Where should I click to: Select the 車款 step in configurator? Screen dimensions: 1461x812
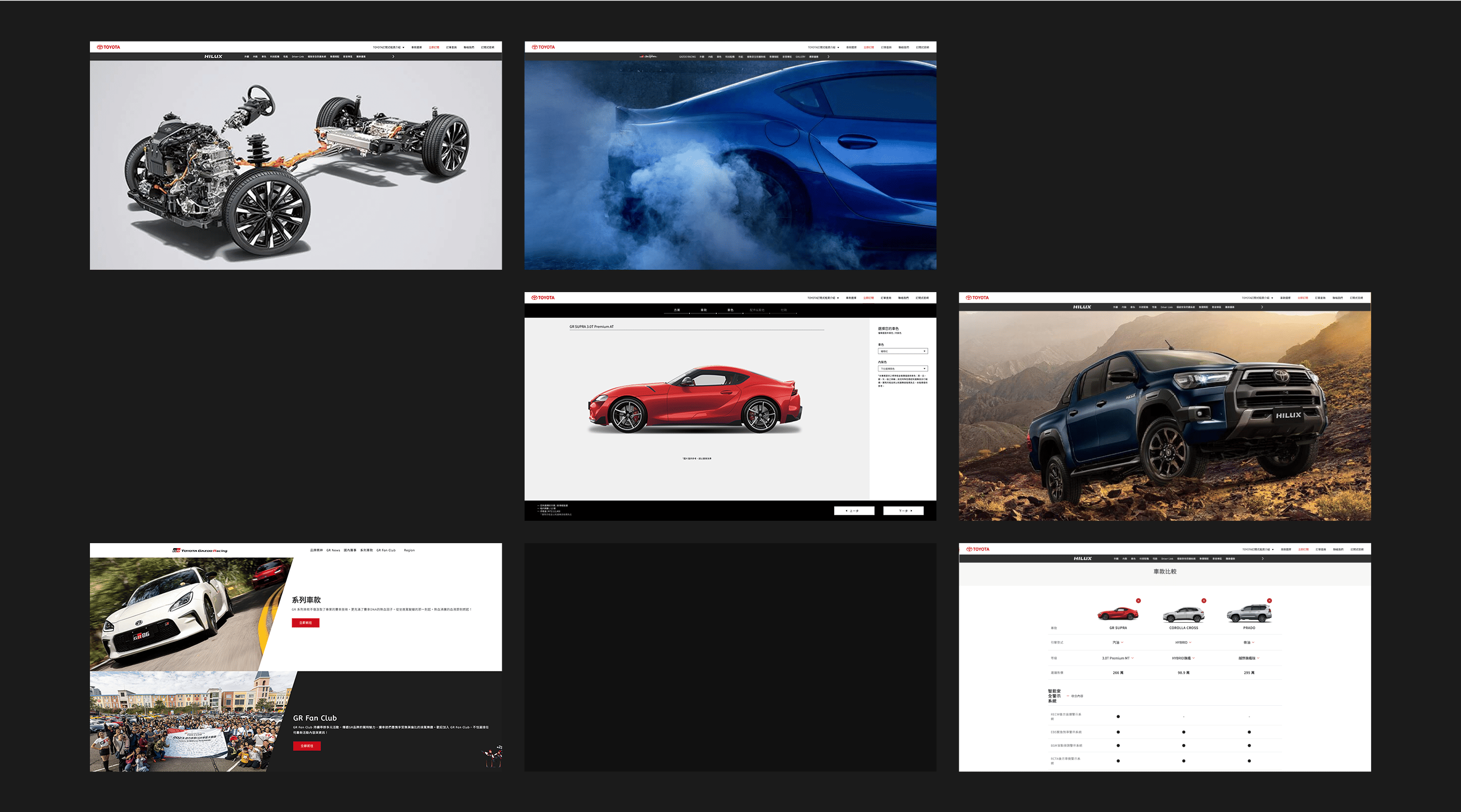(703, 310)
